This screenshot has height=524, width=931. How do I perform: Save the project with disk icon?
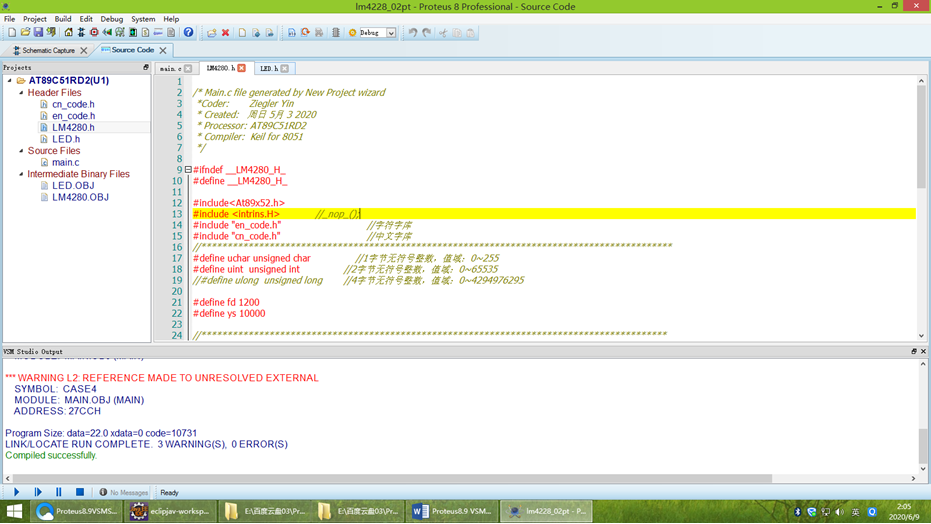tap(38, 33)
